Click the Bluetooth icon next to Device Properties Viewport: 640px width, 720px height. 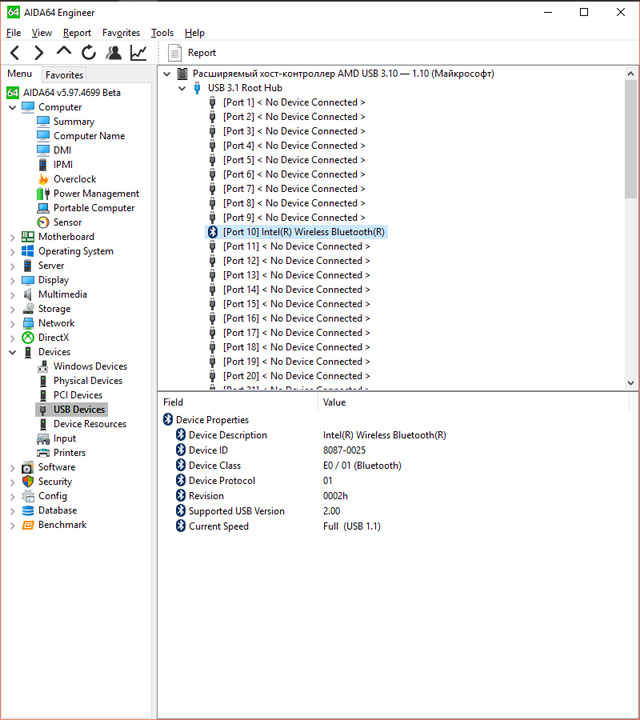[168, 420]
